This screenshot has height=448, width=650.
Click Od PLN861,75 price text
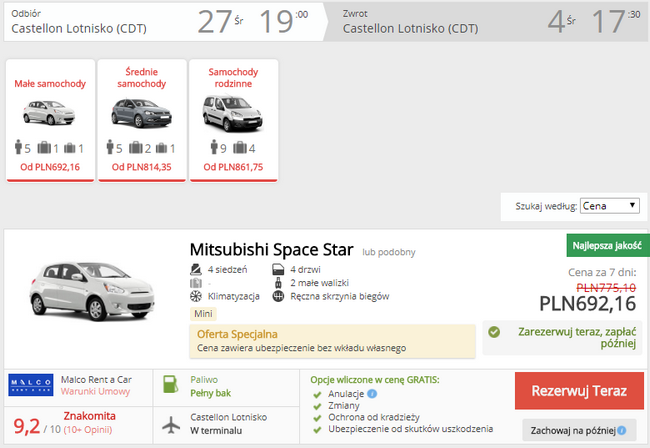[233, 167]
